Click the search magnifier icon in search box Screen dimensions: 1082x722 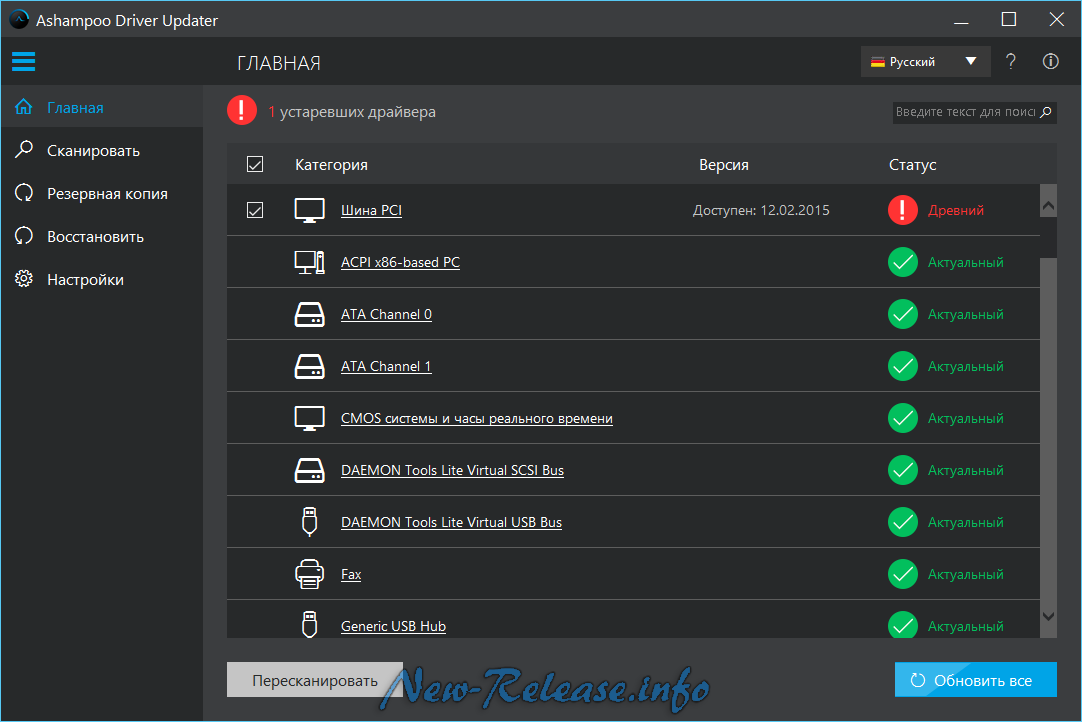click(x=1045, y=112)
